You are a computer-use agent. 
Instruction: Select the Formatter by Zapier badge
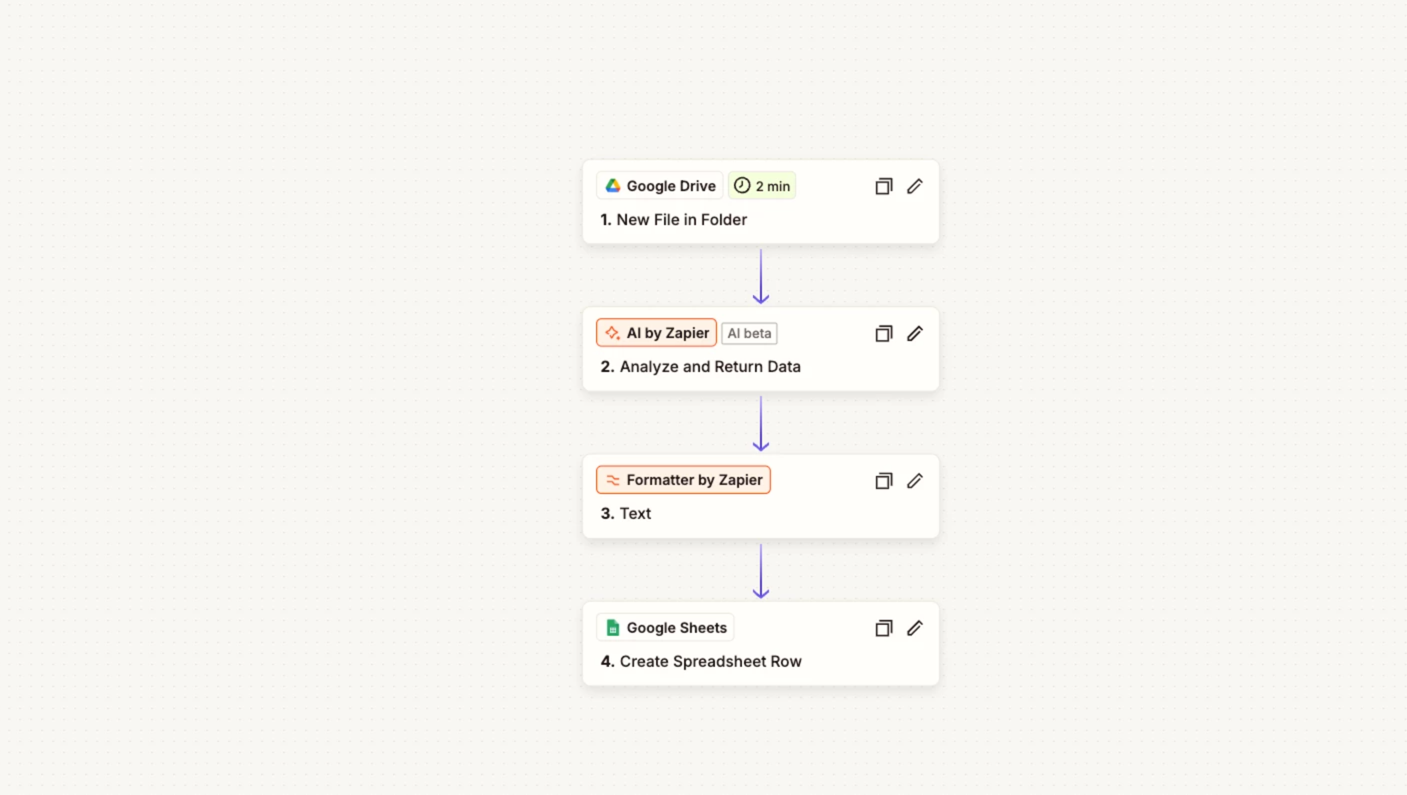coord(683,480)
